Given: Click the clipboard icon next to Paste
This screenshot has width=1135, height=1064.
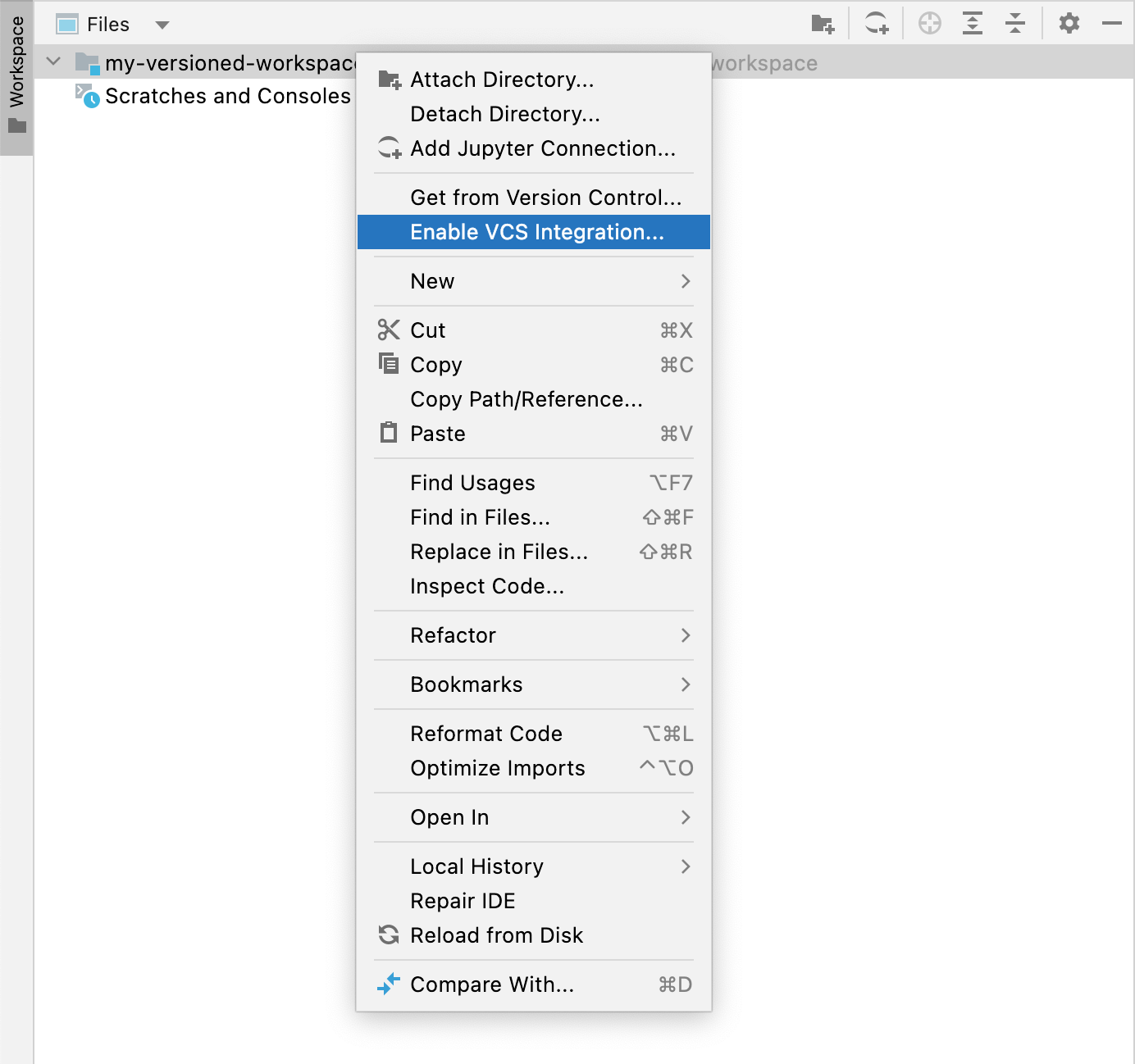Looking at the screenshot, I should [388, 433].
